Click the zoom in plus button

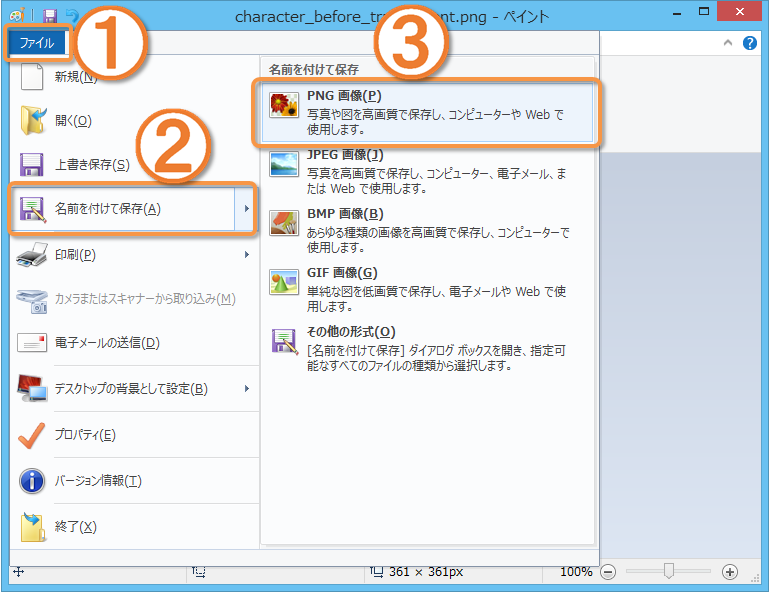[729, 572]
